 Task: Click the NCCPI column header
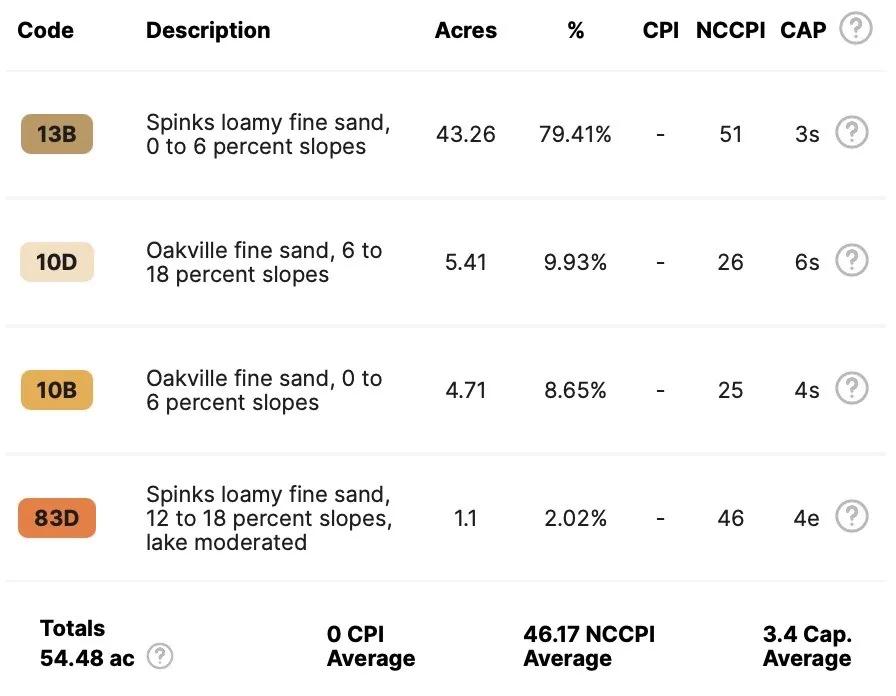point(730,30)
